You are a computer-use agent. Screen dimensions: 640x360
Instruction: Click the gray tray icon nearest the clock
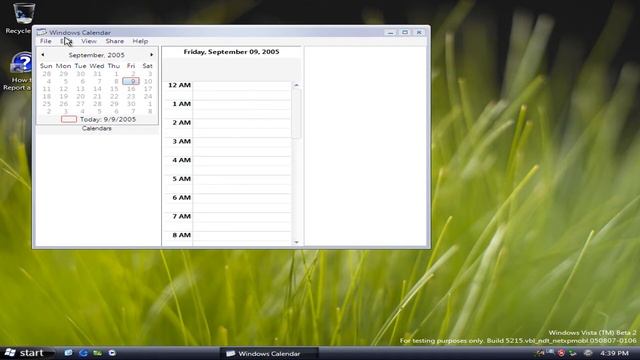click(x=588, y=353)
